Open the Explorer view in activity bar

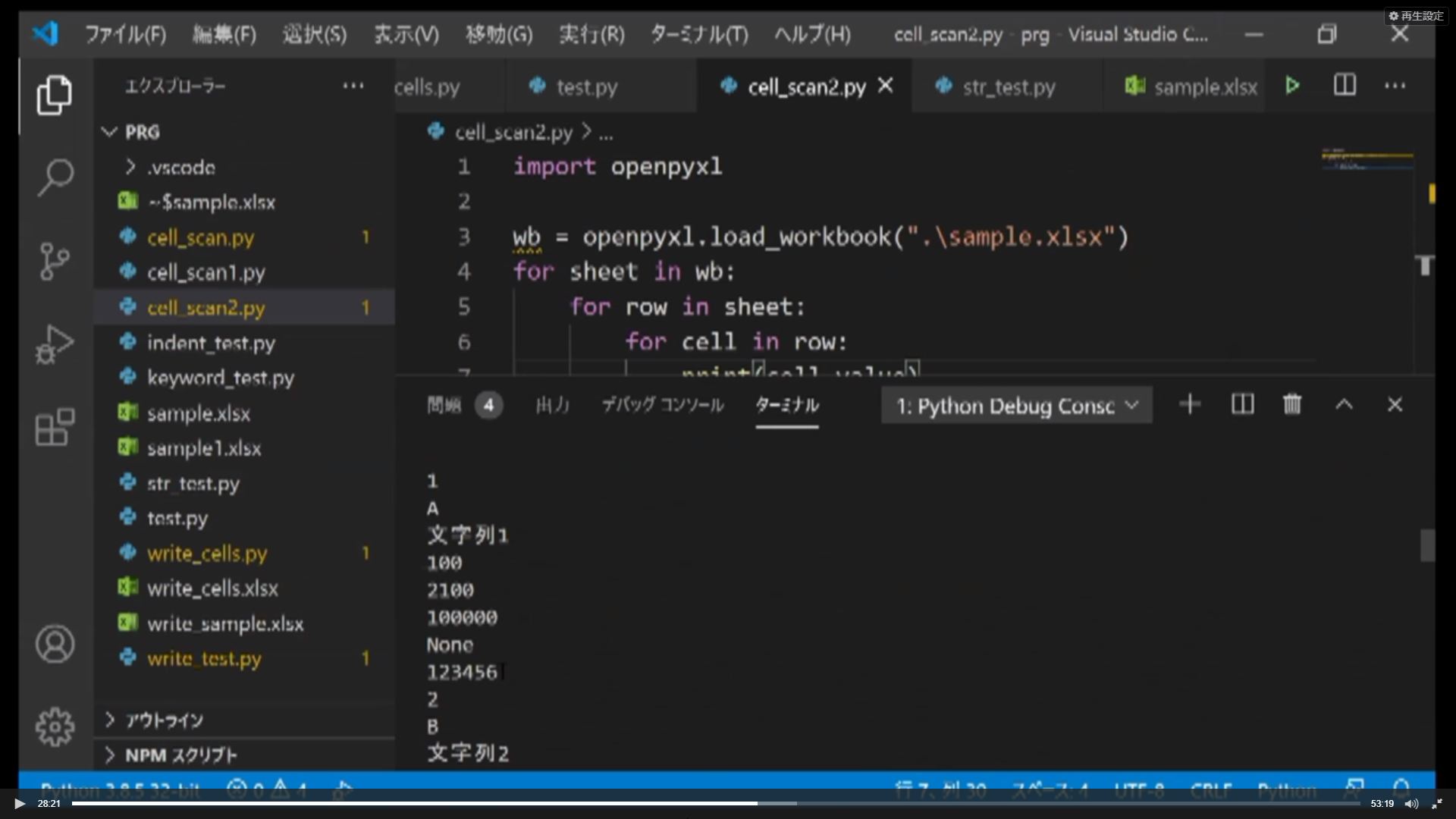click(x=55, y=95)
